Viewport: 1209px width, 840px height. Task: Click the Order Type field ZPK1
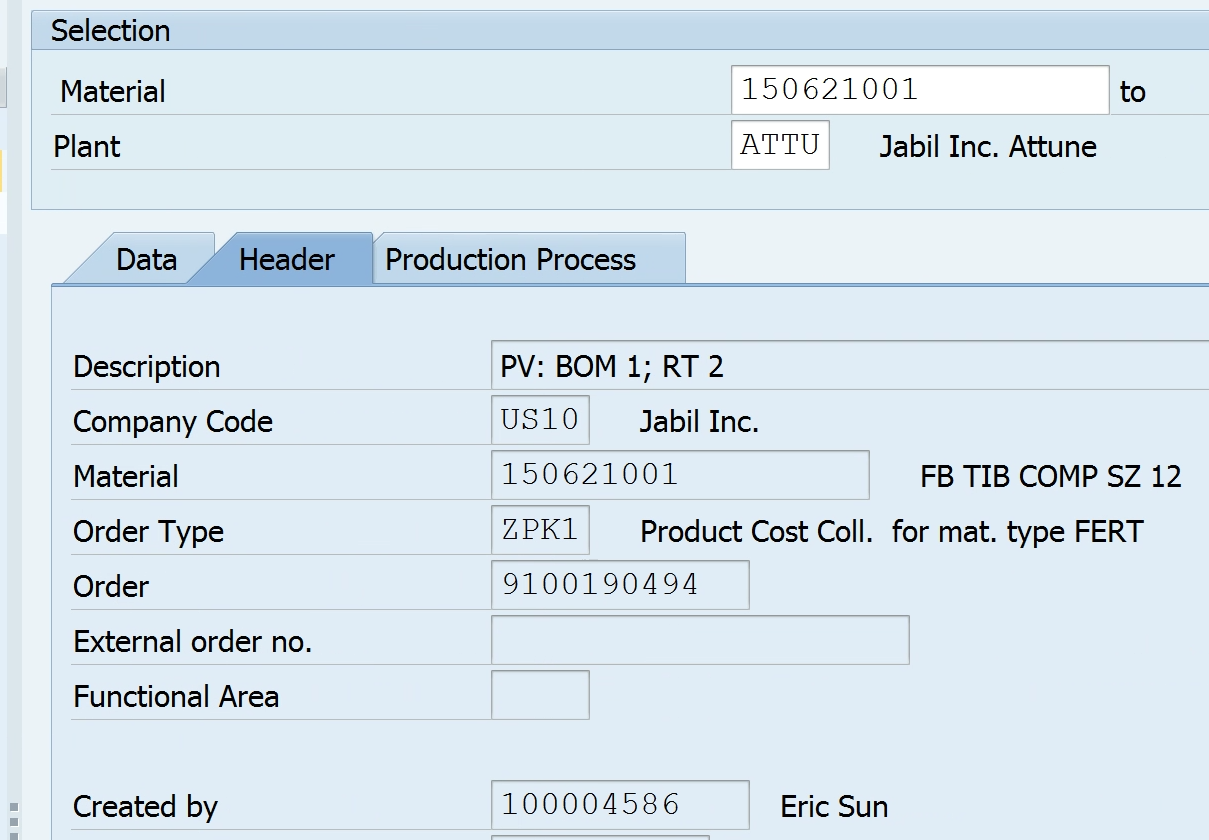pyautogui.click(x=540, y=530)
